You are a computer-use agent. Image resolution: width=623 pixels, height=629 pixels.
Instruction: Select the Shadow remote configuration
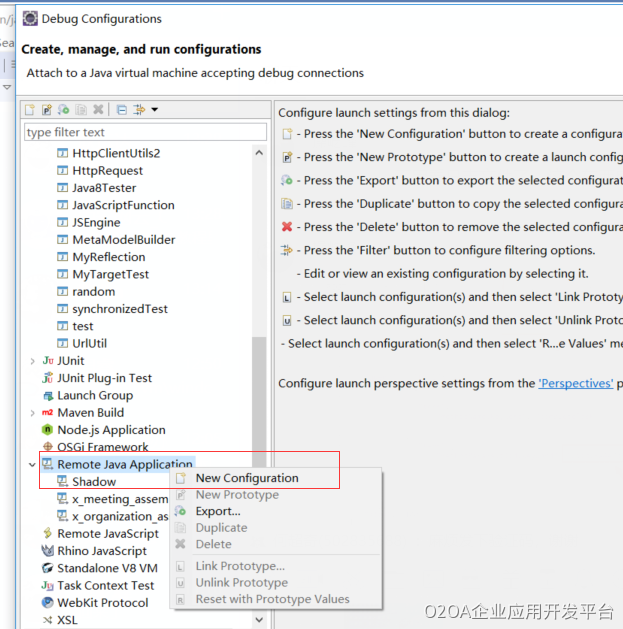tap(93, 482)
